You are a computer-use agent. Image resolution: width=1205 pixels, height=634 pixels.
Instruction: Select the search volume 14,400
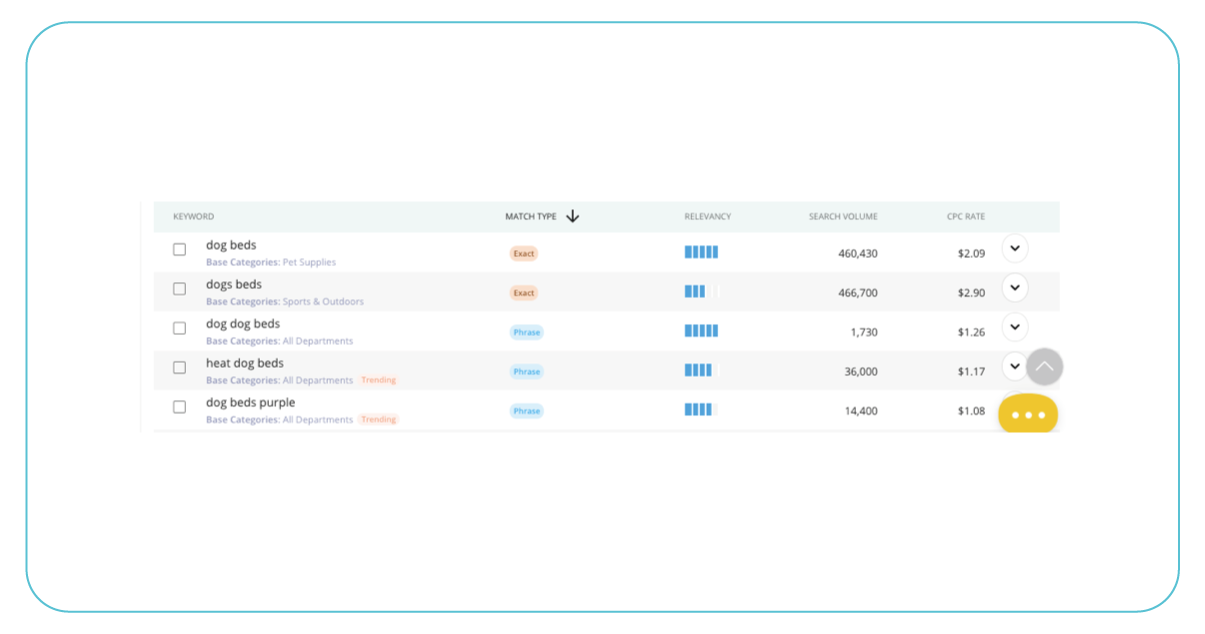861,411
